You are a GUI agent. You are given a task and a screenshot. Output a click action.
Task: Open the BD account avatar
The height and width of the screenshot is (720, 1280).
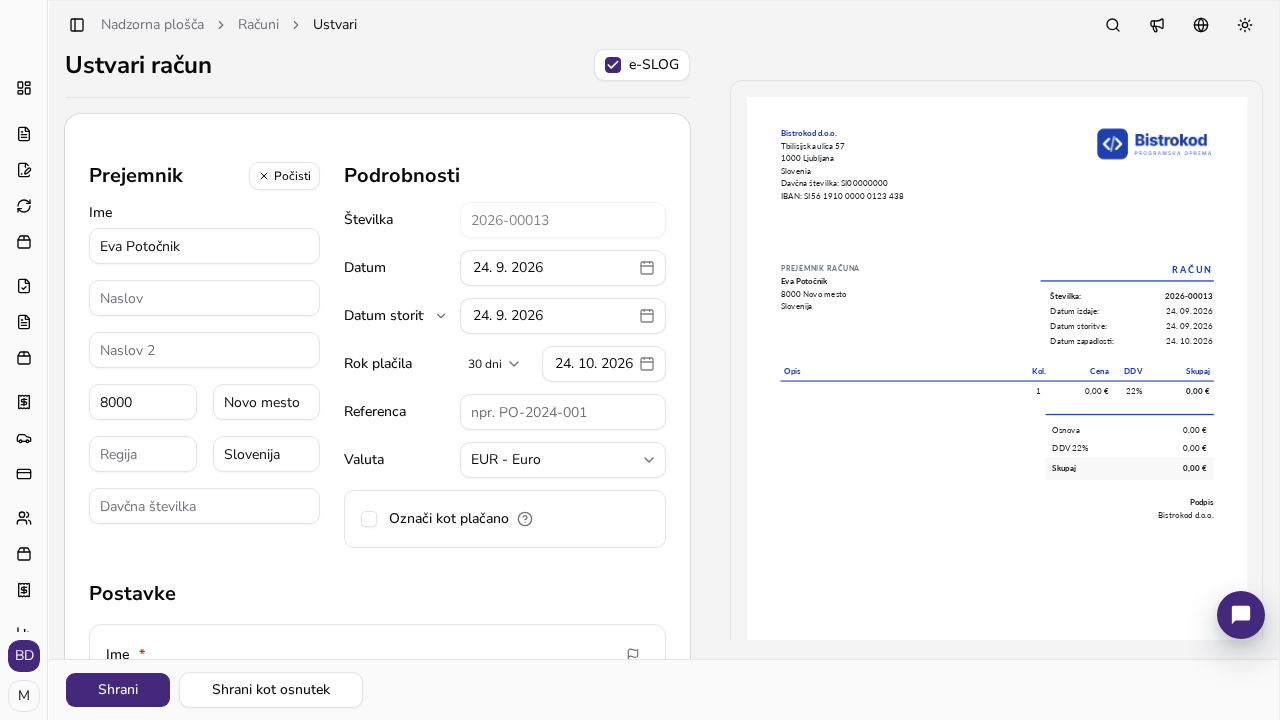[x=24, y=656]
